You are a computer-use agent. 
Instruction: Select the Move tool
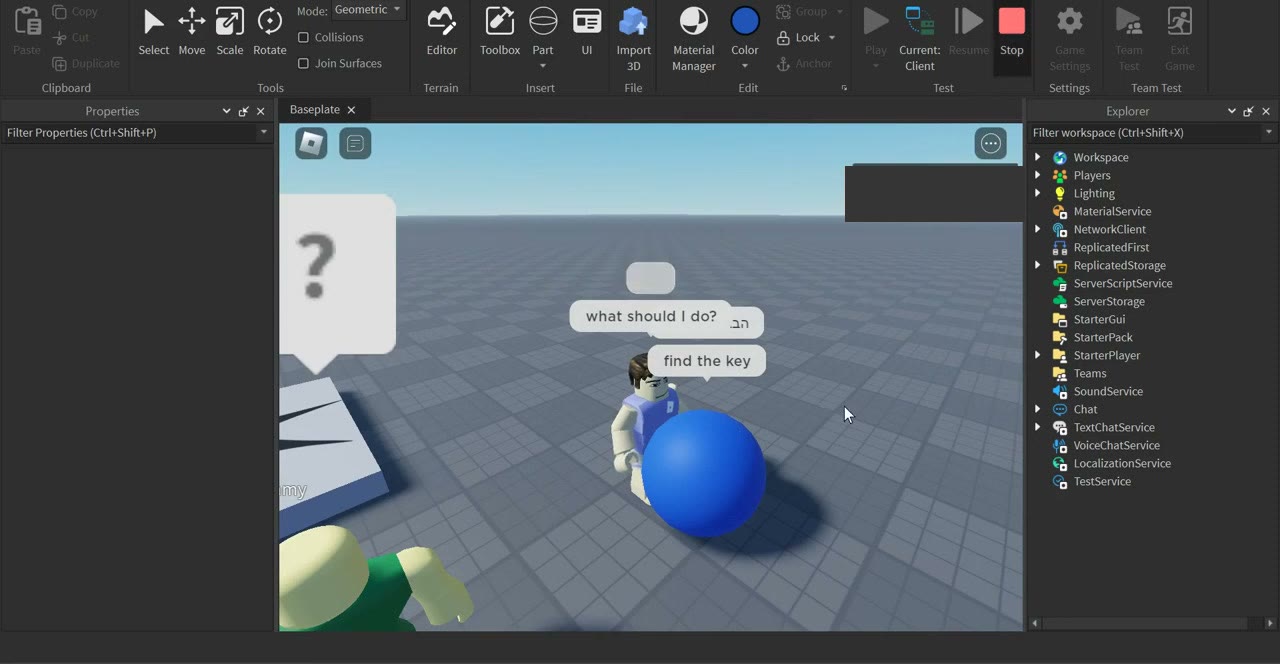coord(191,32)
